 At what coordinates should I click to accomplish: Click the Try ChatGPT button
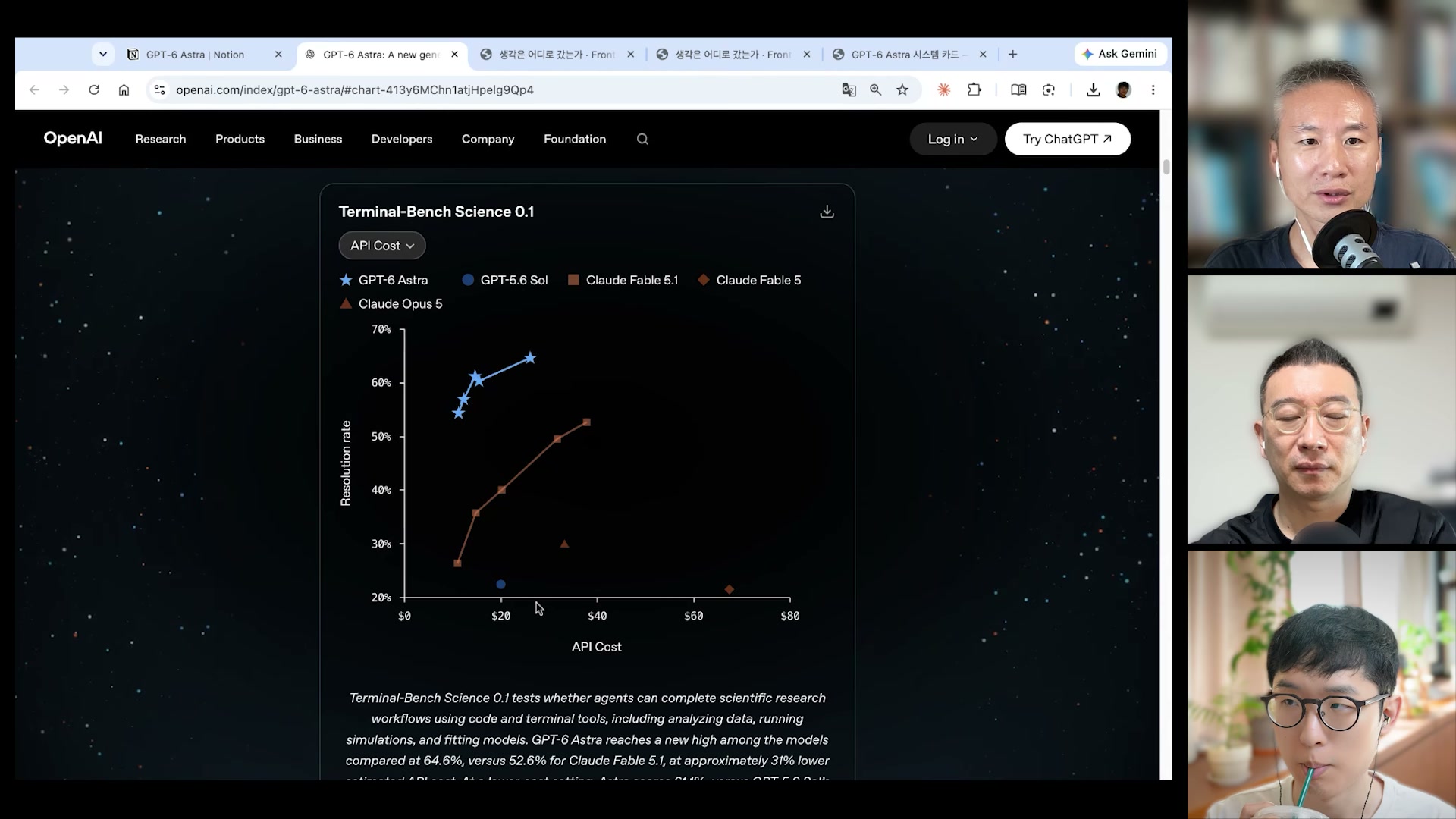click(1067, 139)
